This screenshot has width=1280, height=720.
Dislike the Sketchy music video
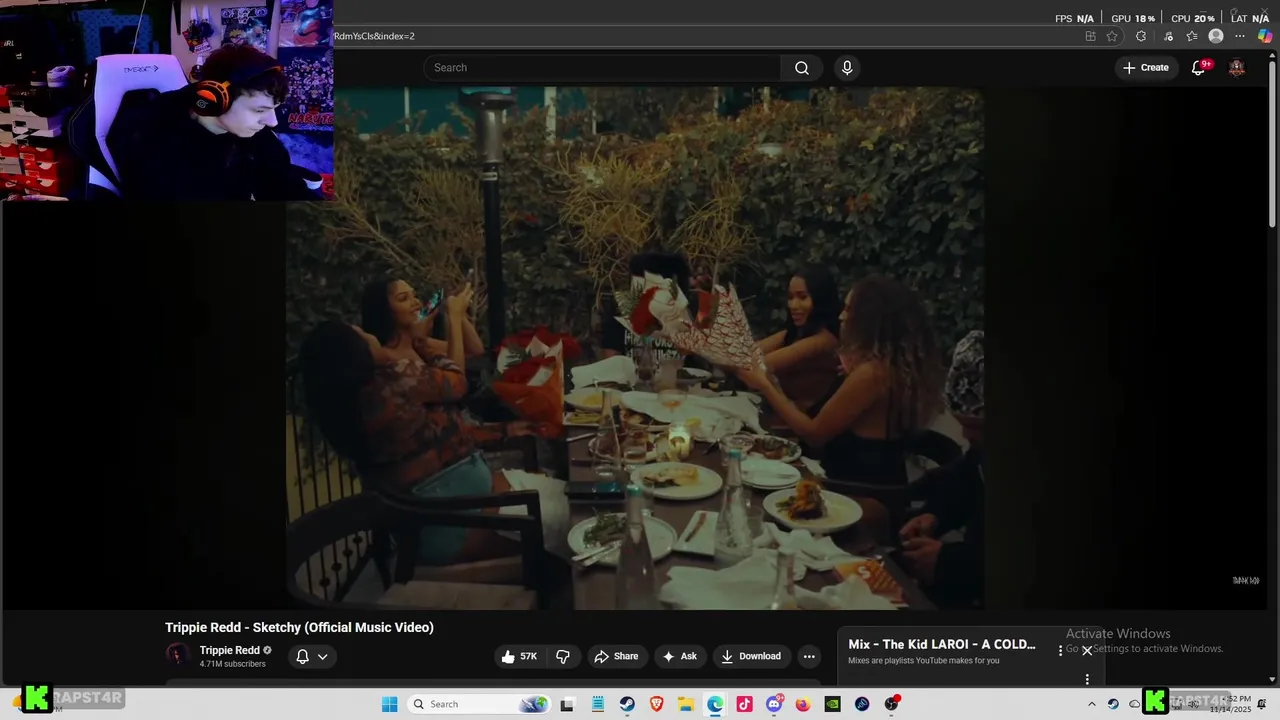(x=563, y=656)
